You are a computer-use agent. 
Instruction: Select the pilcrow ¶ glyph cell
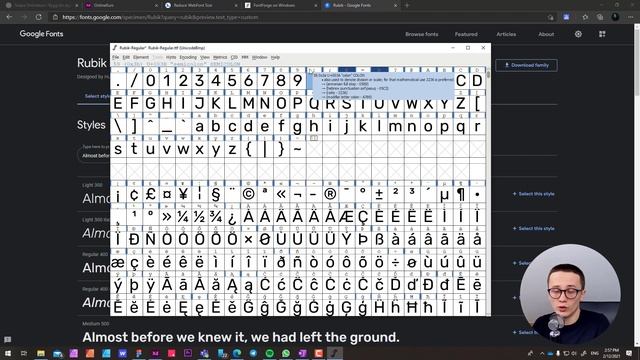tap(461, 194)
